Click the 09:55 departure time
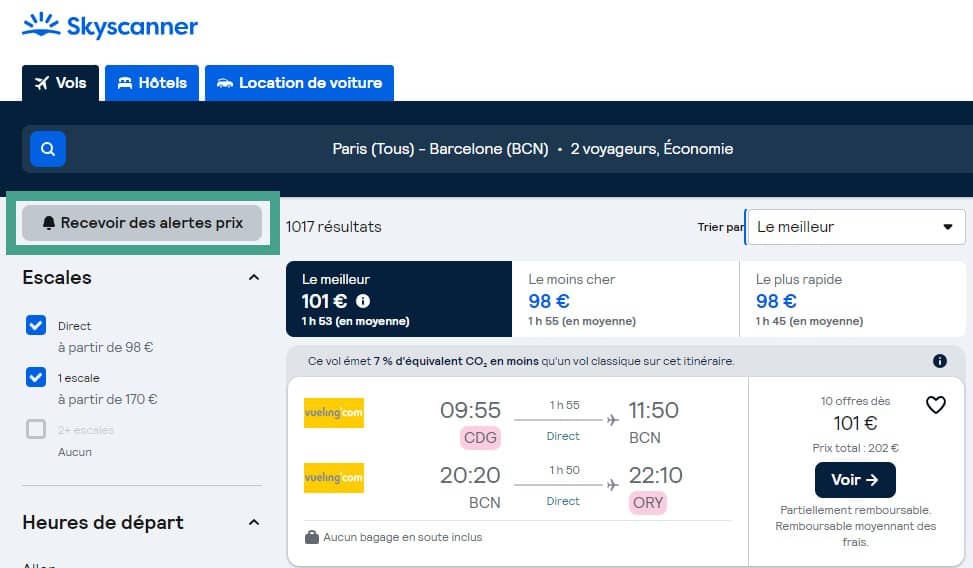The image size is (973, 568). point(470,410)
